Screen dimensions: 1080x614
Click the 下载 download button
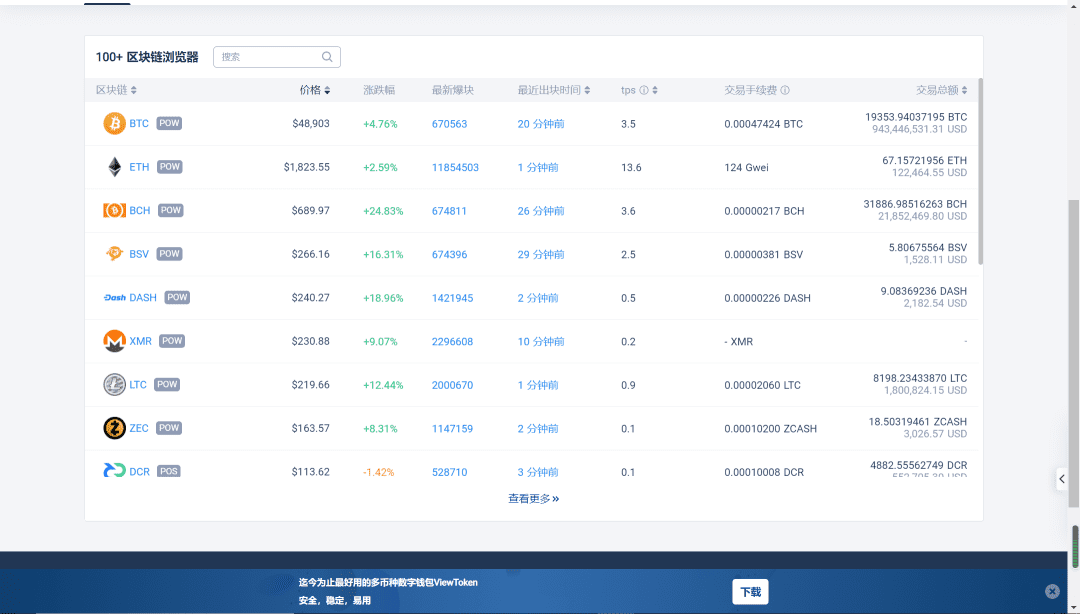750,592
